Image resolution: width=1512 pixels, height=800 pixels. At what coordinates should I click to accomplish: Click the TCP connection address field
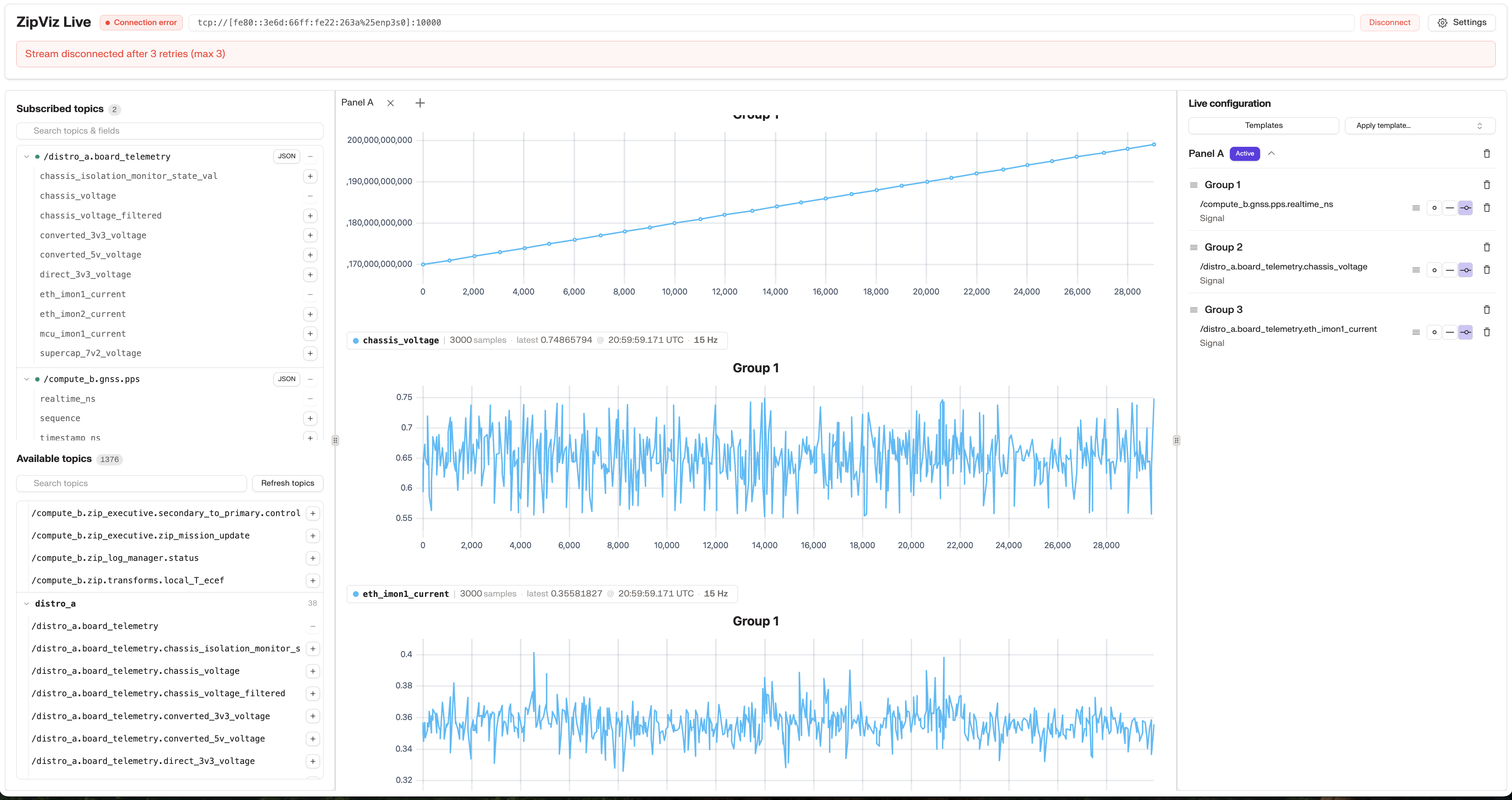click(x=771, y=22)
